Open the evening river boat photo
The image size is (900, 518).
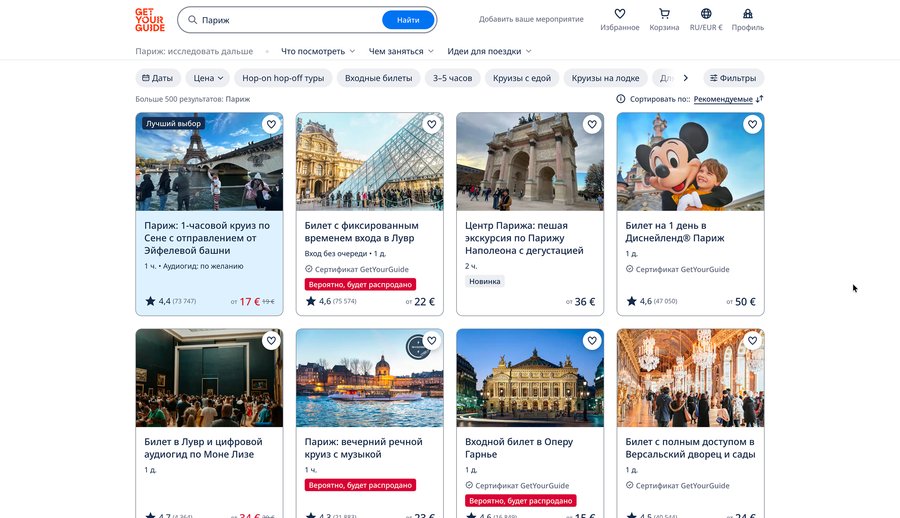click(370, 378)
